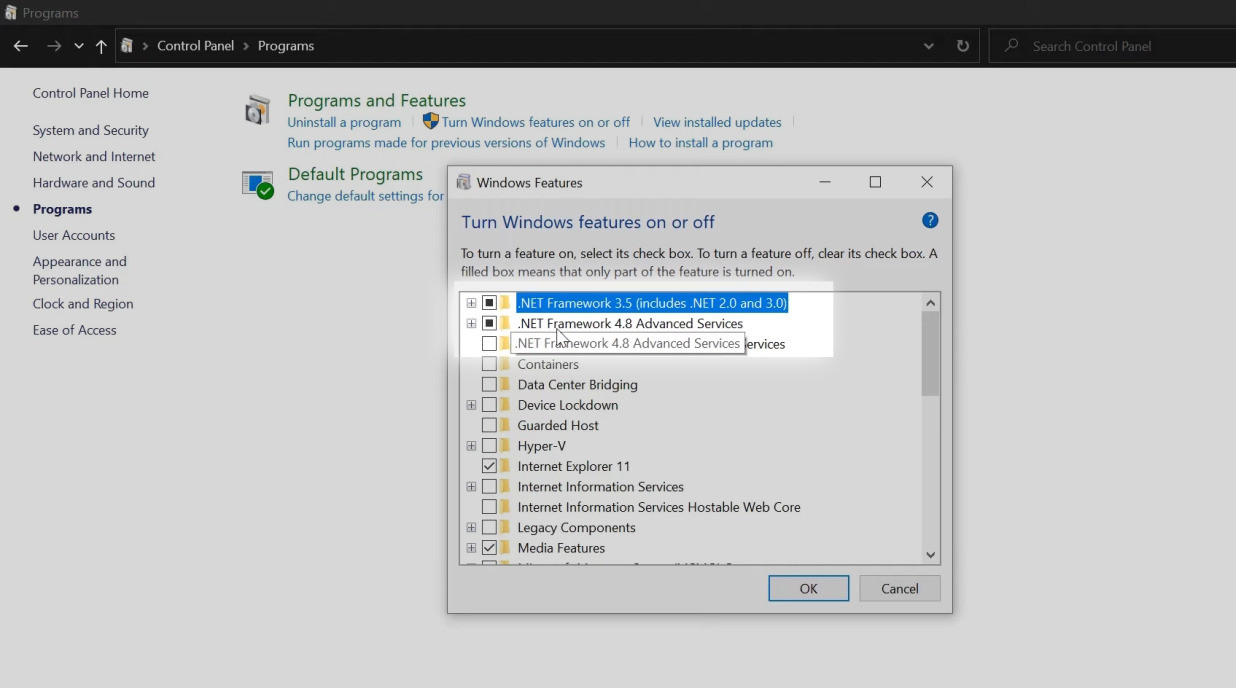Uncheck Media Features
This screenshot has height=688, width=1236.
click(x=490, y=547)
